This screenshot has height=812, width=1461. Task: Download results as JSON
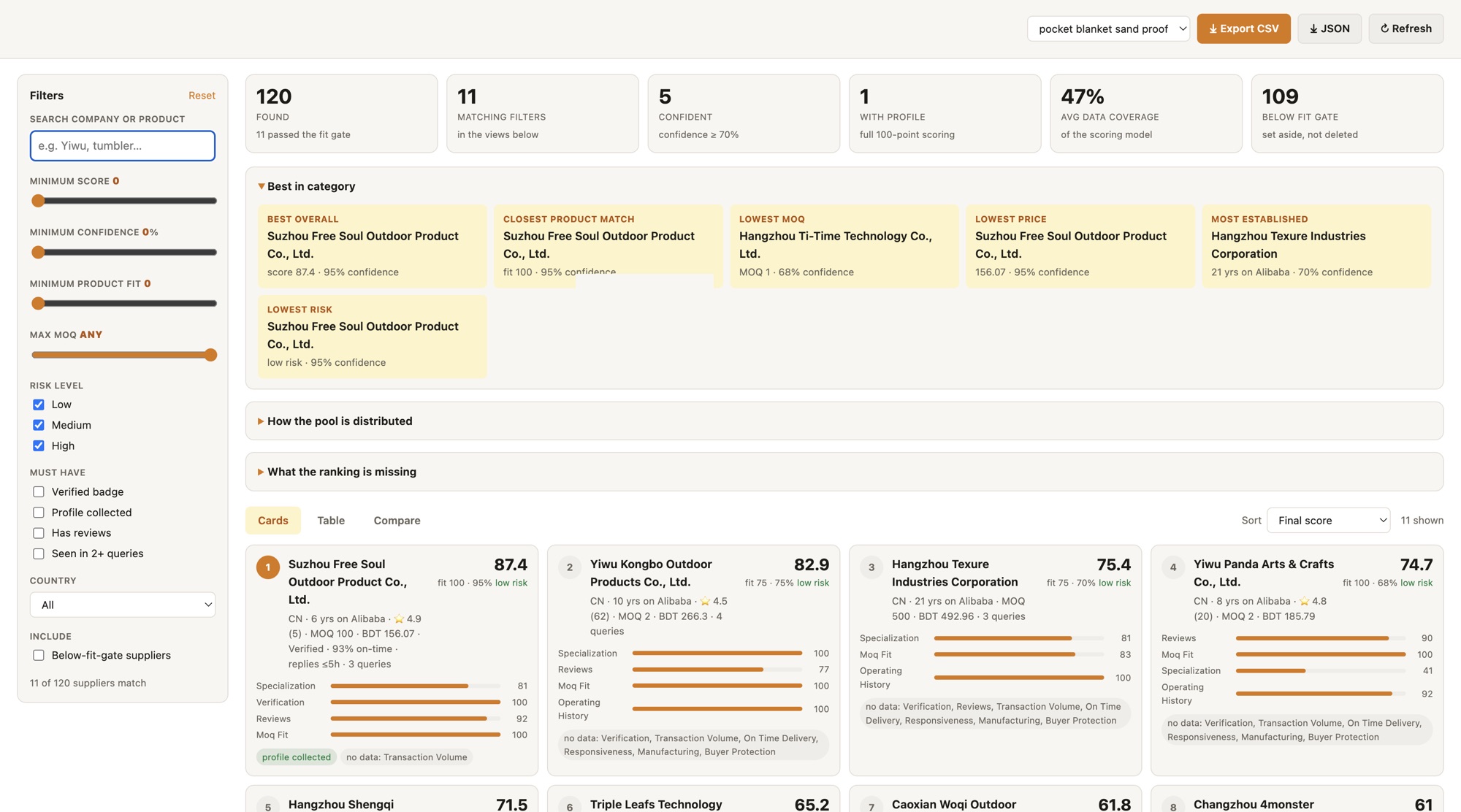[x=1330, y=28]
